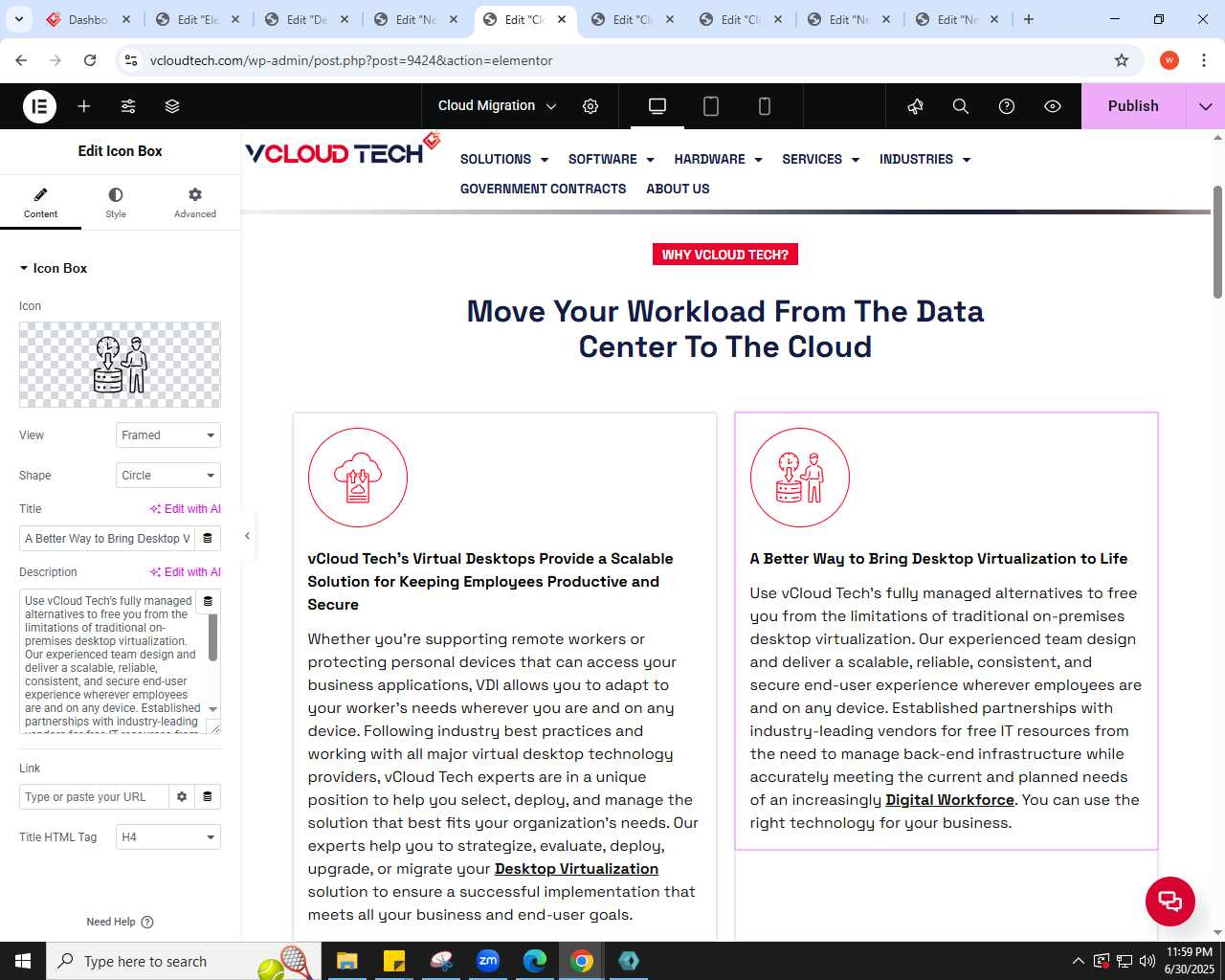Open File Explorer from the taskbar
This screenshot has width=1225, height=980.
tap(346, 961)
